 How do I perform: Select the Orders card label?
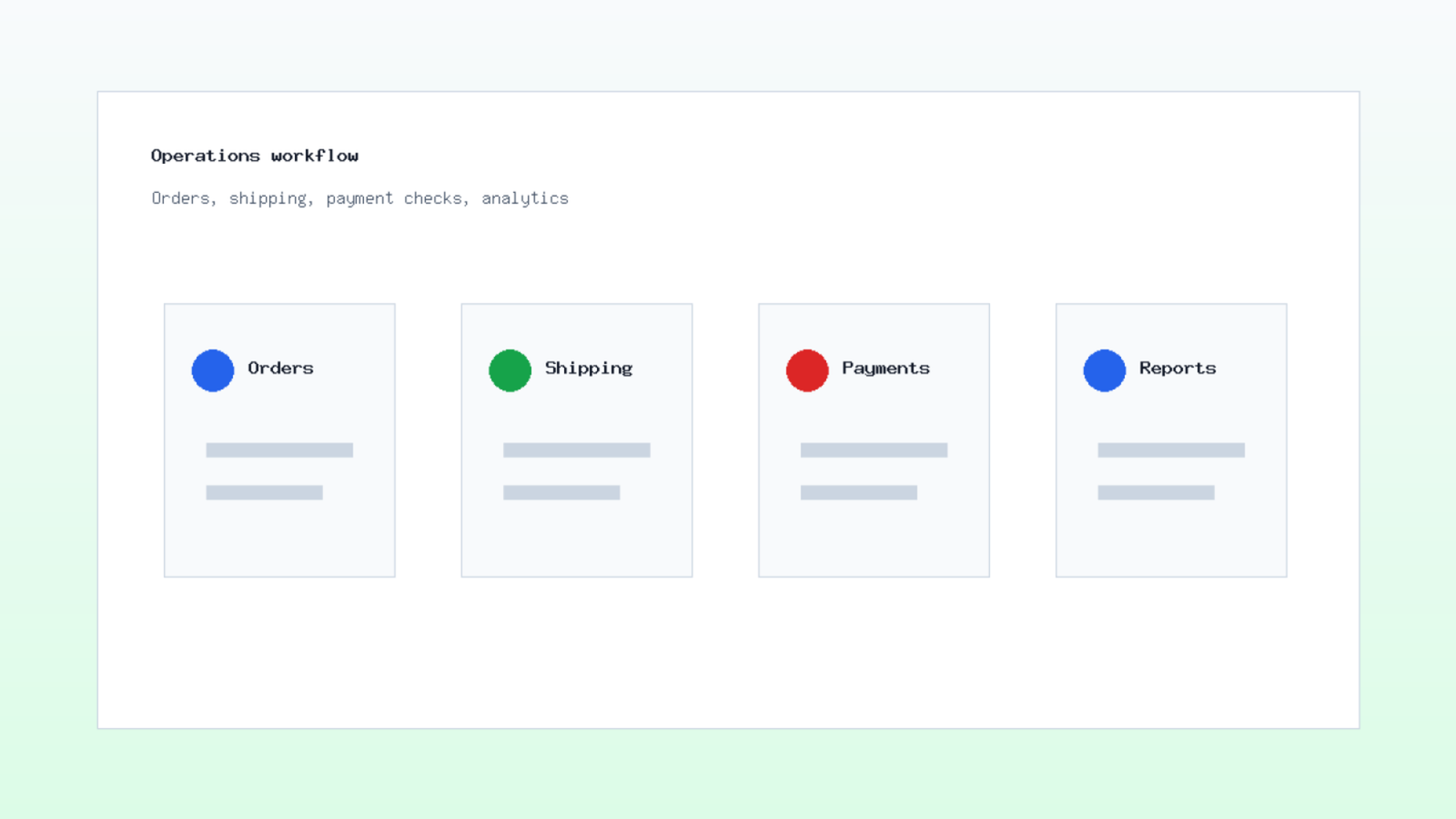coord(280,368)
